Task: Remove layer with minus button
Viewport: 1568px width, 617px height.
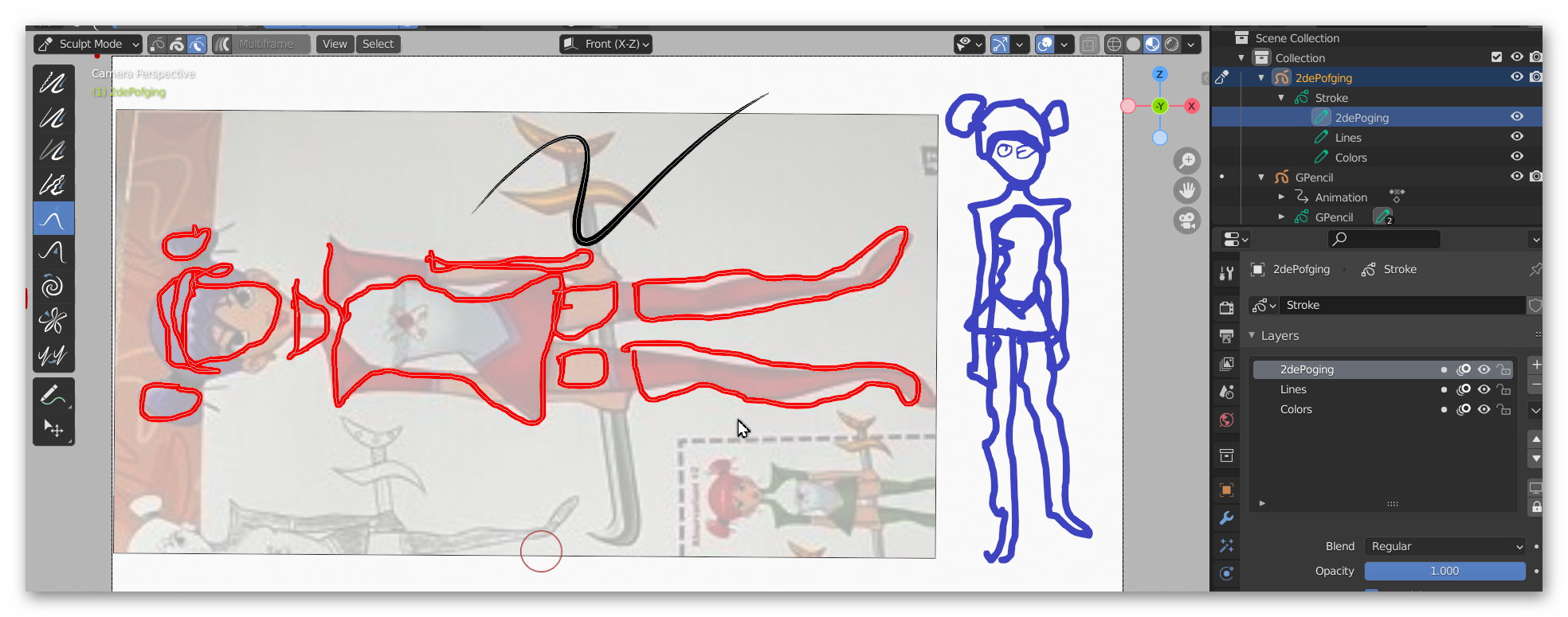Action: pos(1535,385)
